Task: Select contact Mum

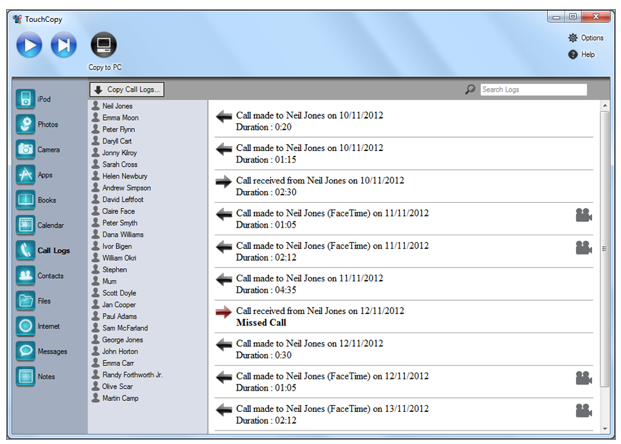Action: (104, 281)
